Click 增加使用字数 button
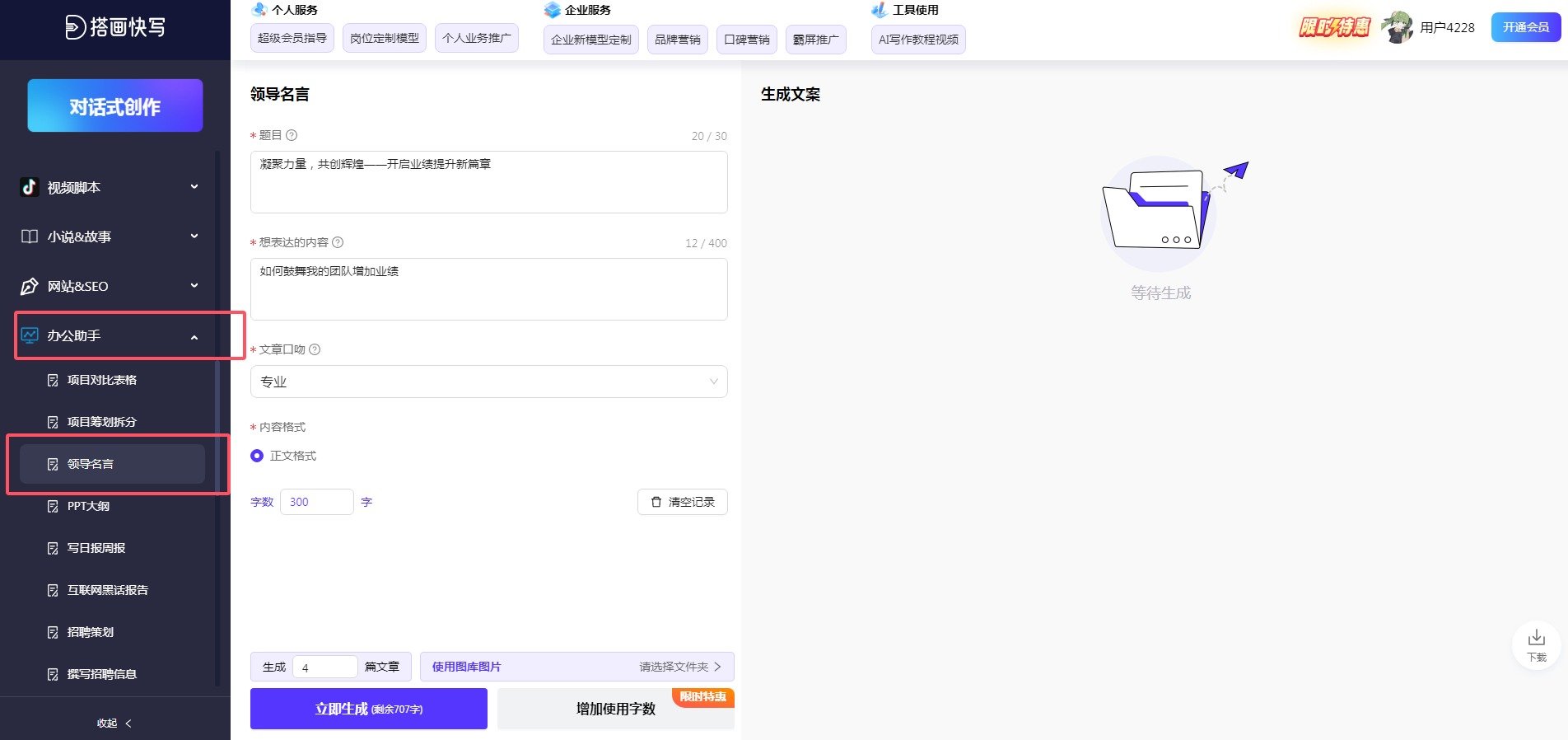 point(616,709)
